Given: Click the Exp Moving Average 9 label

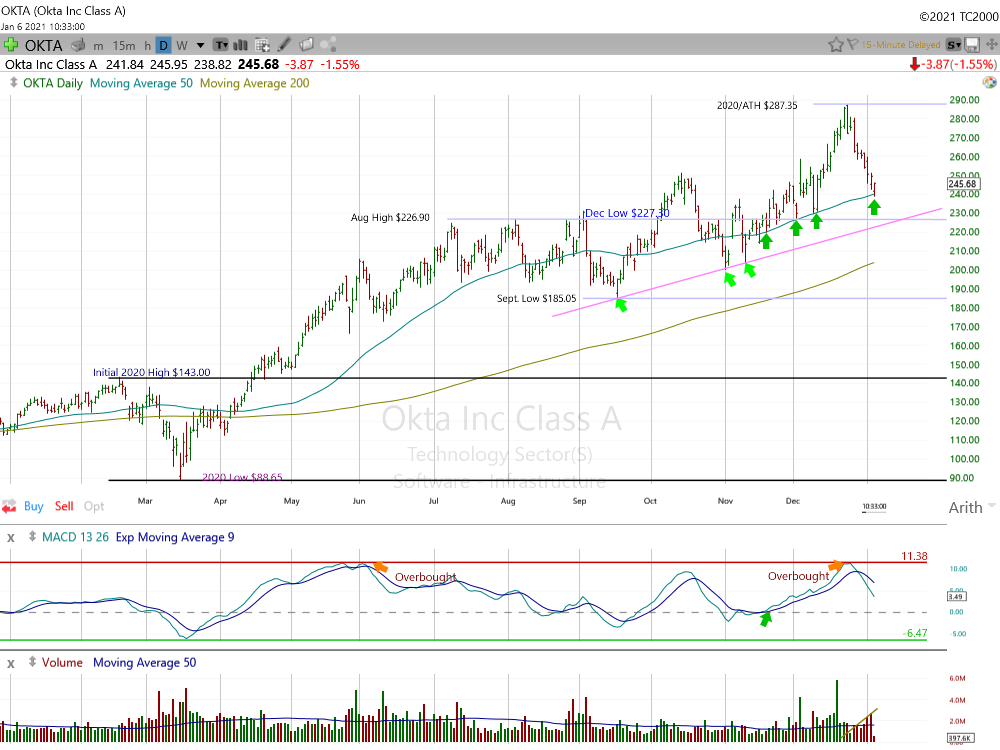Looking at the screenshot, I should (175, 537).
